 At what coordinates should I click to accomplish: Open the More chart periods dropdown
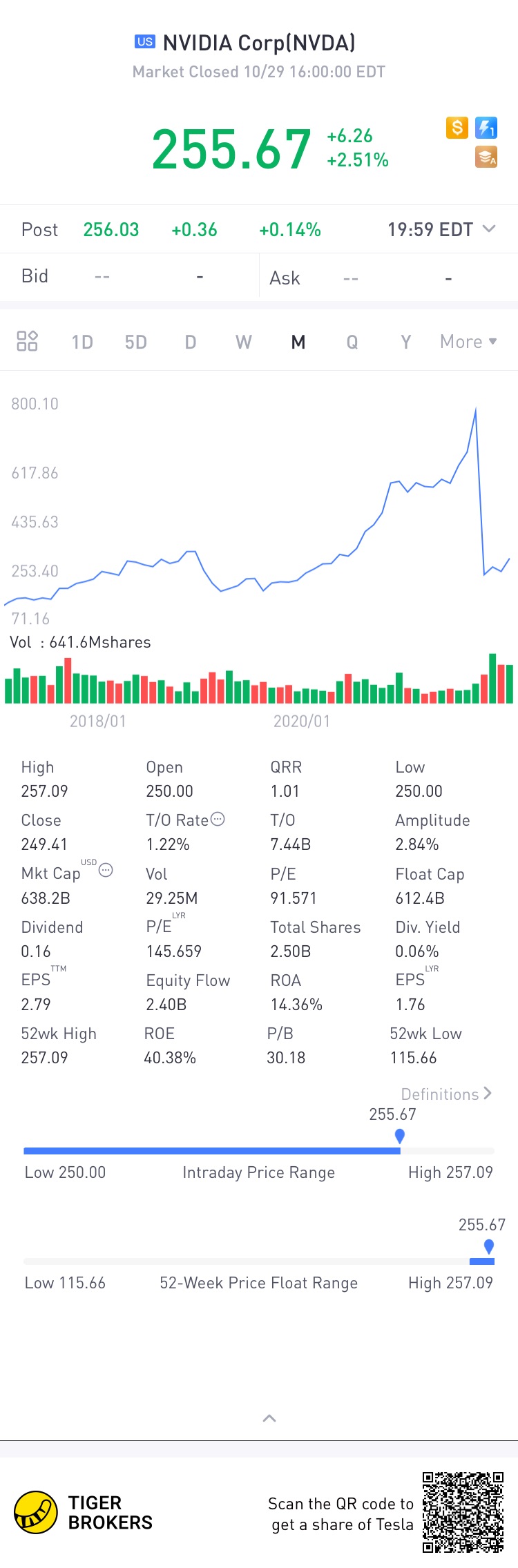[x=468, y=342]
